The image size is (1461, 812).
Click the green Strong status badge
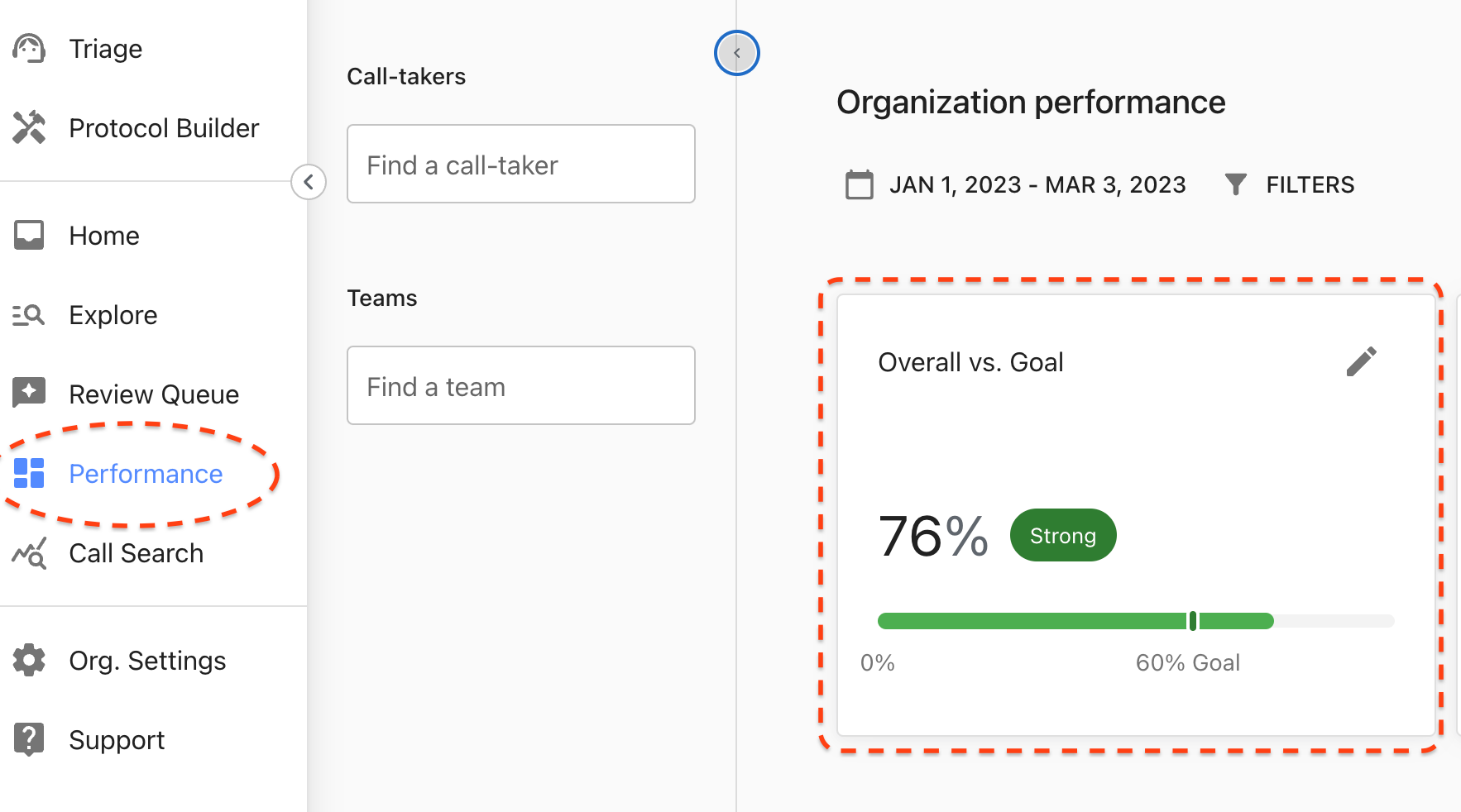coord(1062,536)
